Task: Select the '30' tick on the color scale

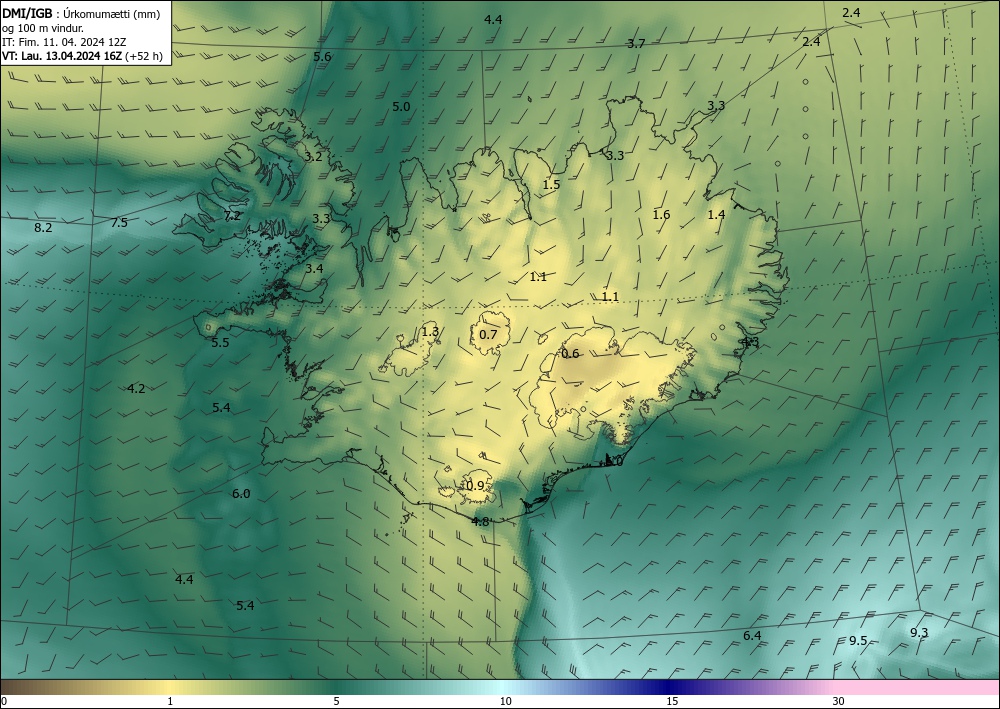Action: tap(839, 702)
